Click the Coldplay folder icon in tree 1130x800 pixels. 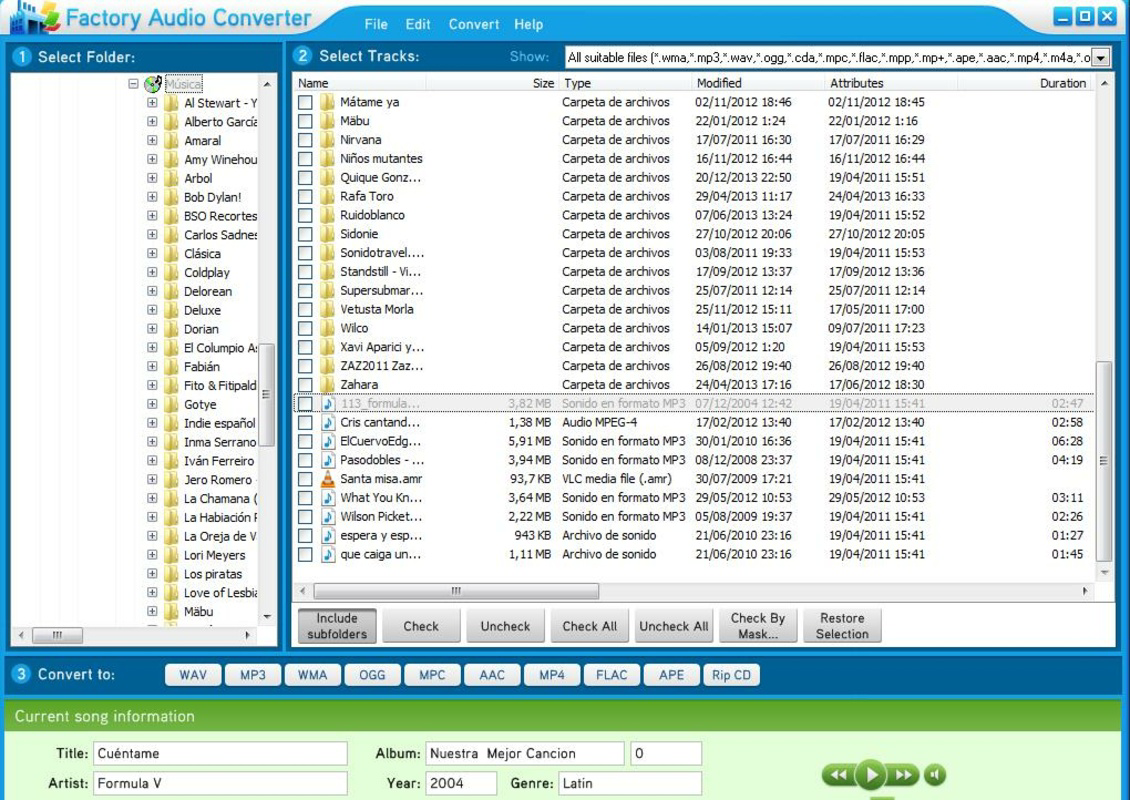tap(172, 272)
